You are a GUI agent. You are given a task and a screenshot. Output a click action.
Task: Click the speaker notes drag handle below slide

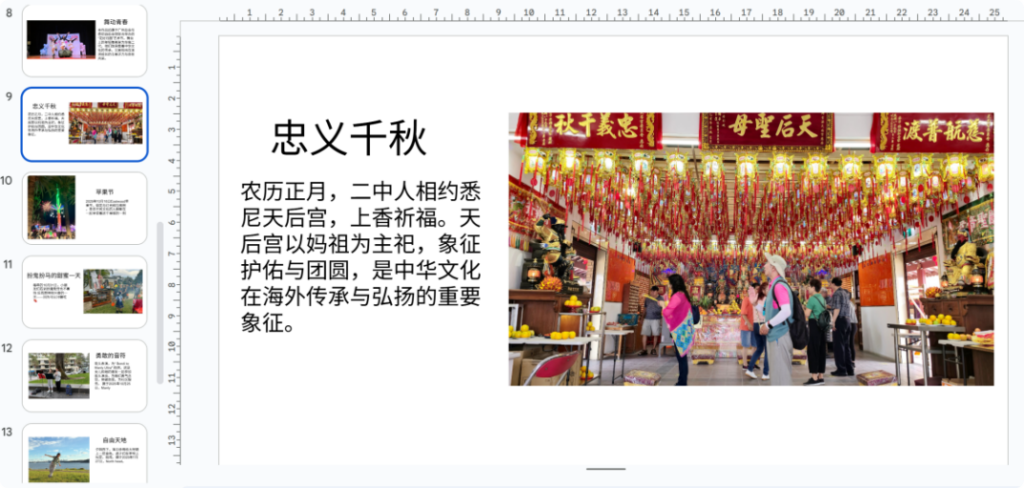[606, 468]
